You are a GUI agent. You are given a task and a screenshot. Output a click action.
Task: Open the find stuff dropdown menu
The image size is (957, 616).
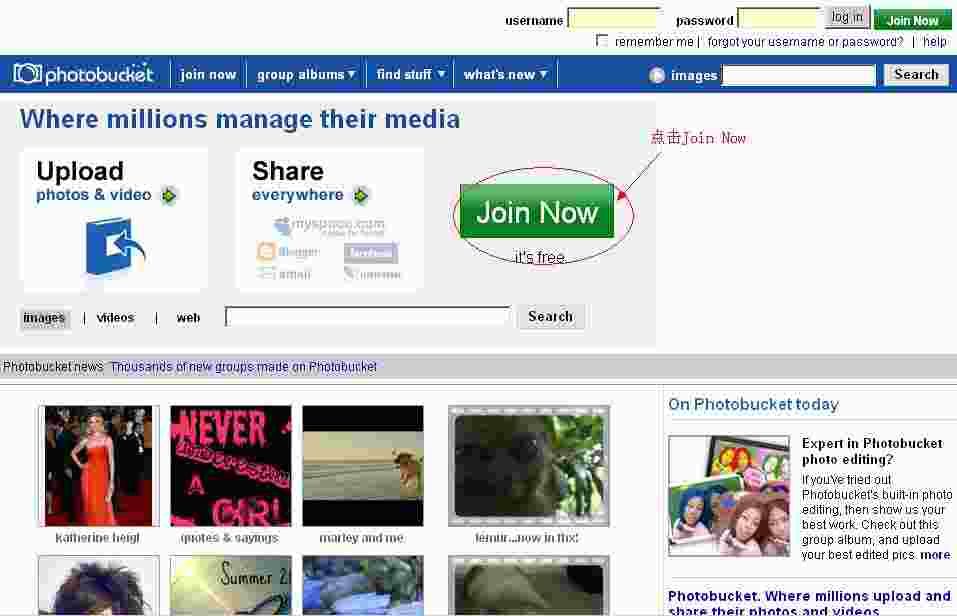point(411,74)
